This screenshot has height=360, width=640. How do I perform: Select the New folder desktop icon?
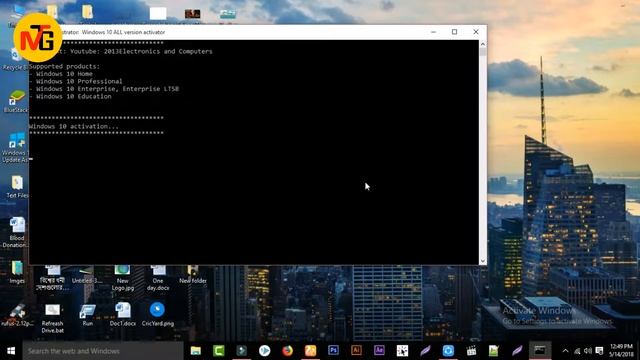pos(193,275)
